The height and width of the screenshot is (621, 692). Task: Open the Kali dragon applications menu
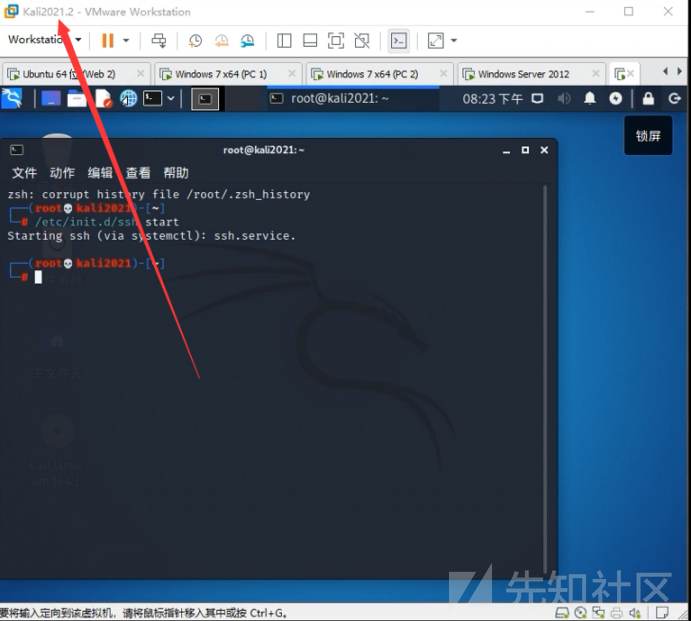pos(12,98)
